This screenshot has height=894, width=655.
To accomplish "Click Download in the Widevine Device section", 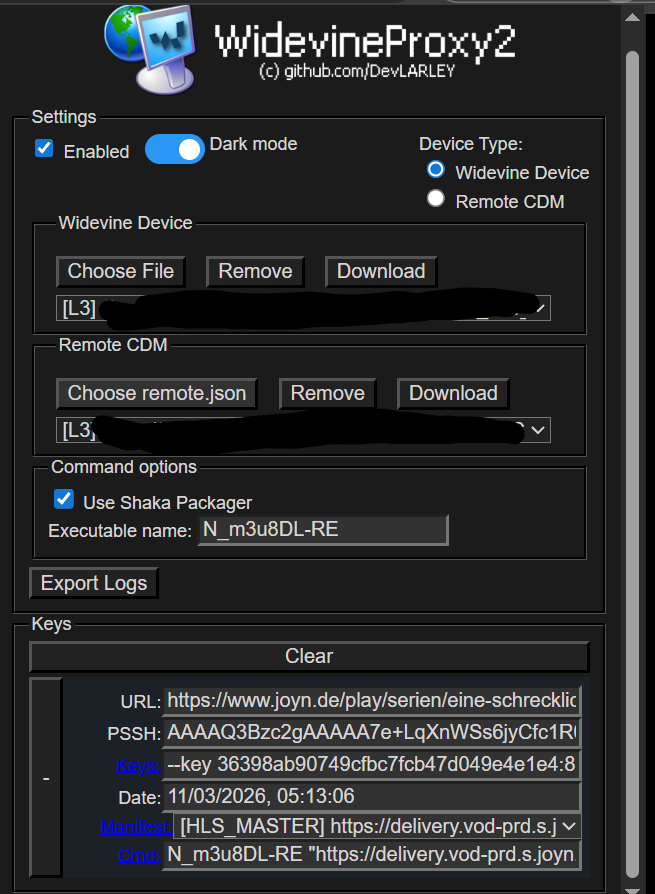I will (x=381, y=271).
